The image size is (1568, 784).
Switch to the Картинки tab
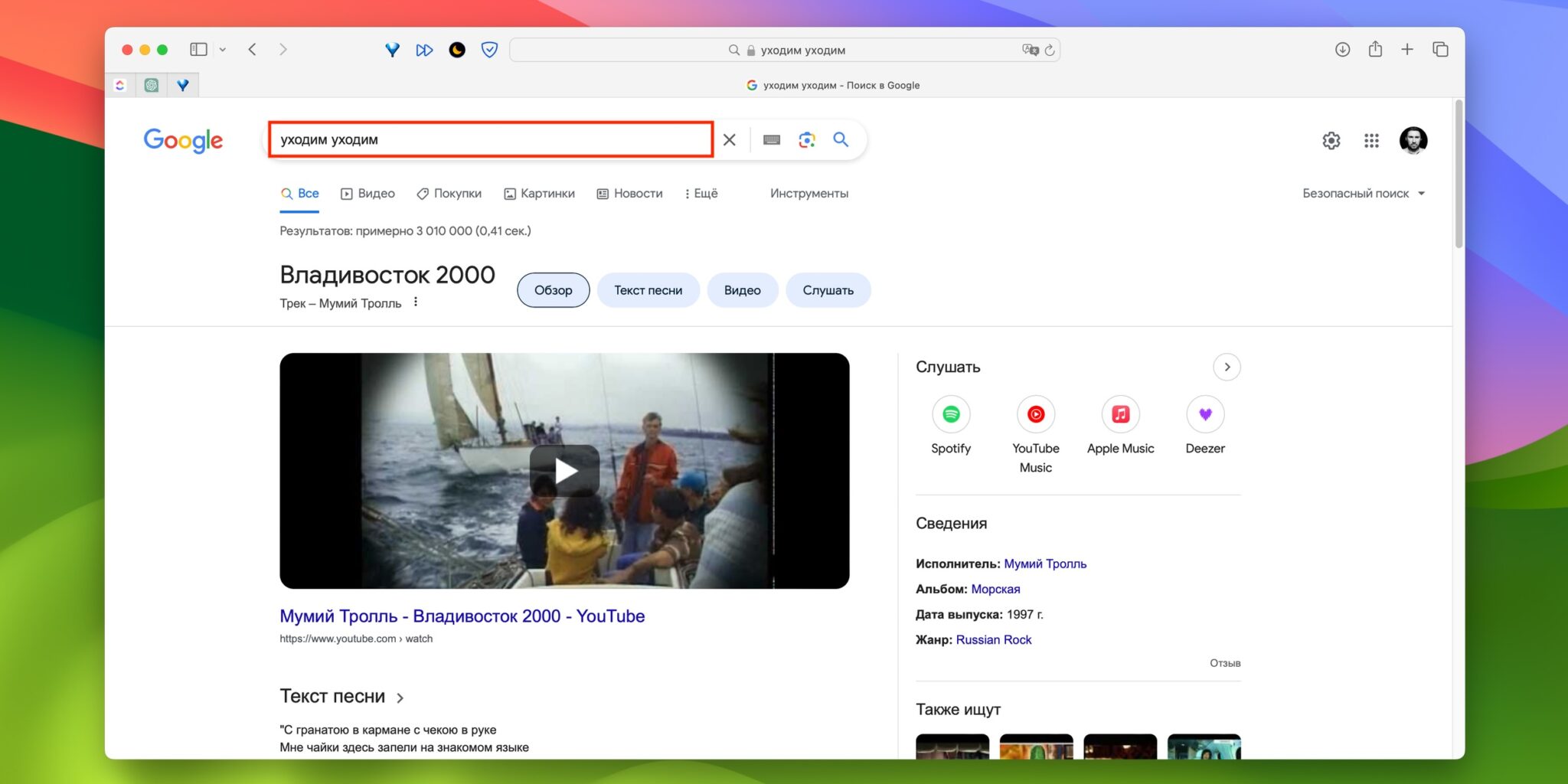coord(539,194)
